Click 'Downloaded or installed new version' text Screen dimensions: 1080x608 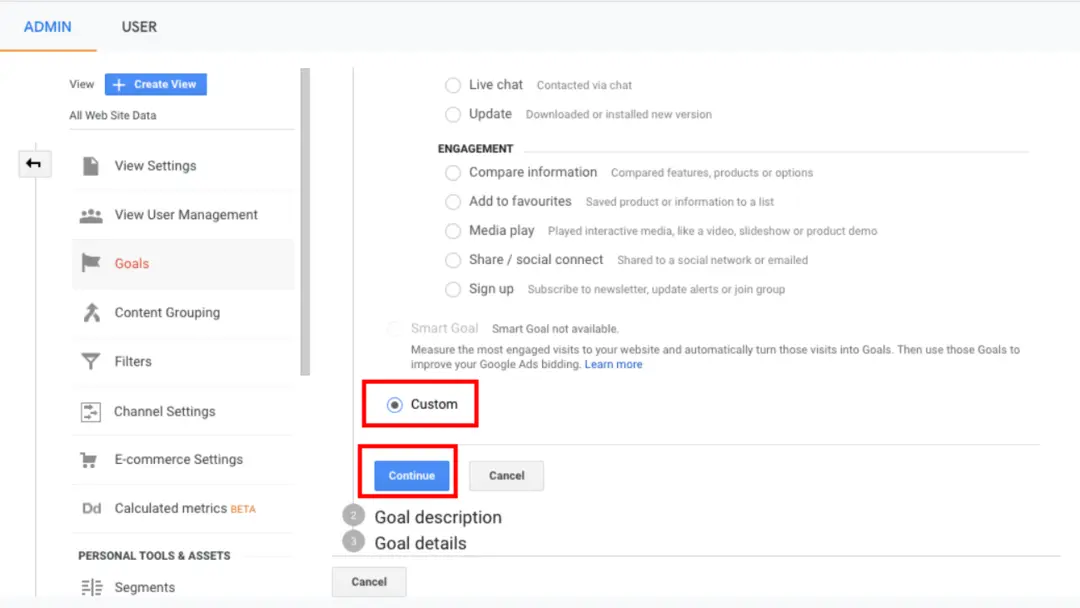point(619,114)
